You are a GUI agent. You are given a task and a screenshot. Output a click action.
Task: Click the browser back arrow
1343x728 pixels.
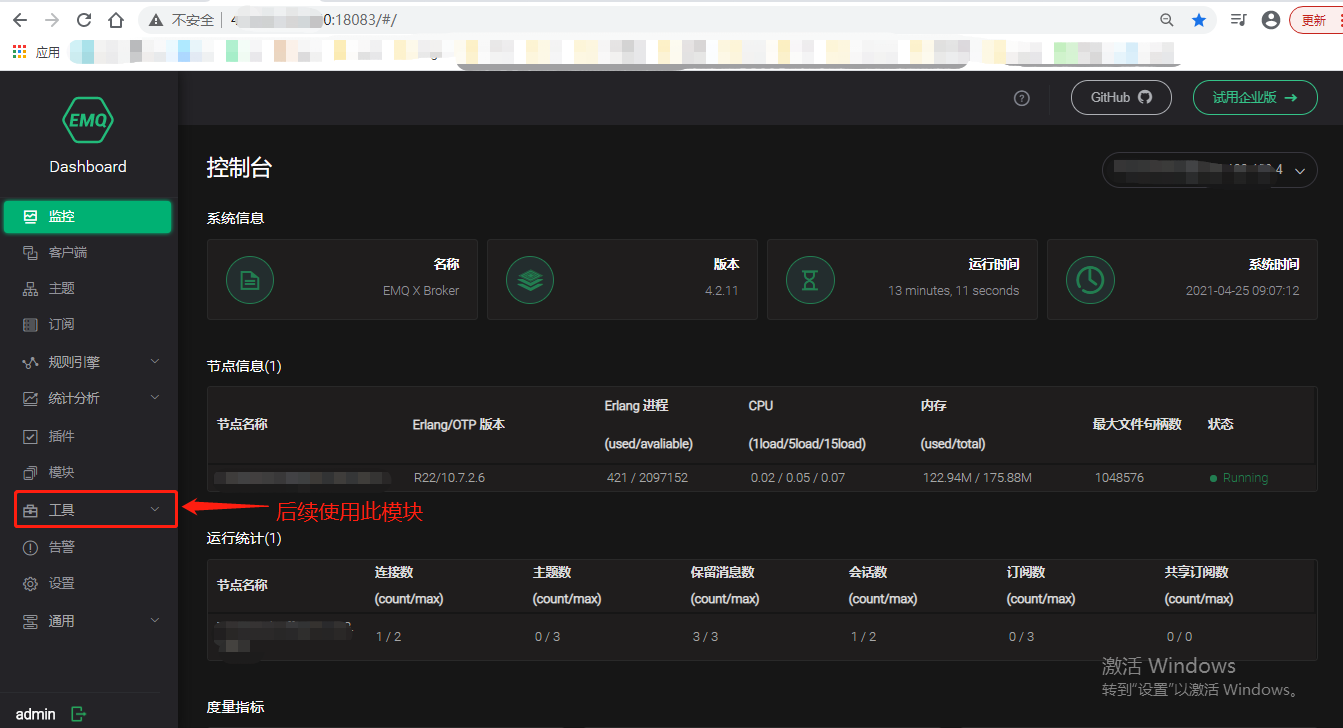pos(20,20)
